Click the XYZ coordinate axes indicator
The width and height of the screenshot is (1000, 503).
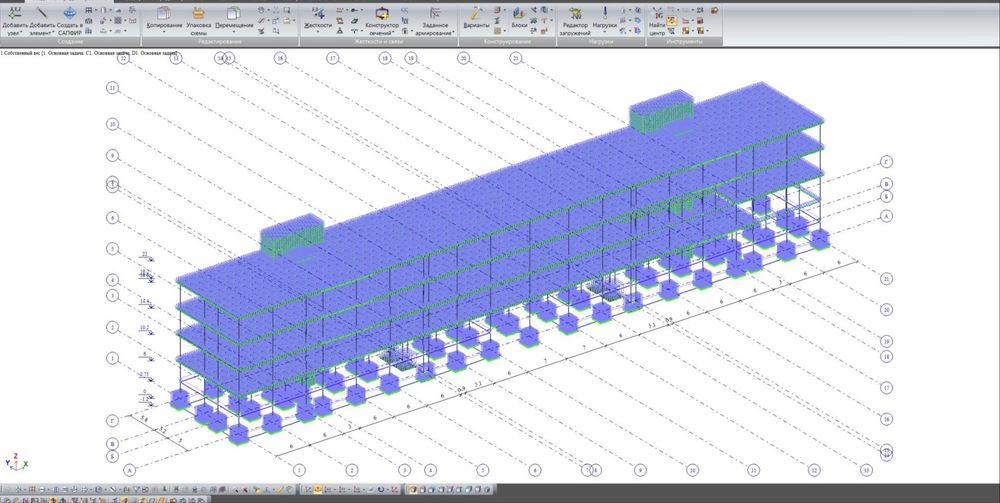click(15, 461)
